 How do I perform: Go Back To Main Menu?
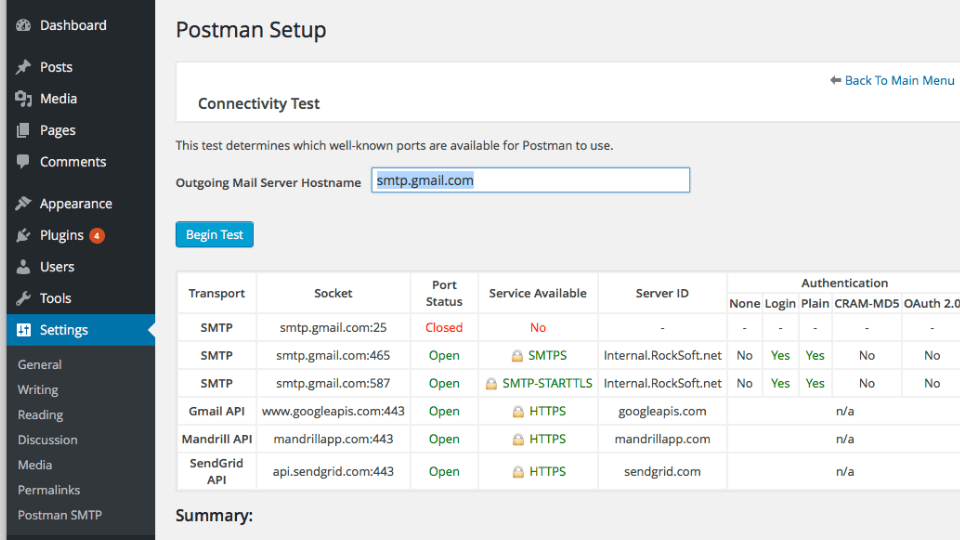point(899,80)
